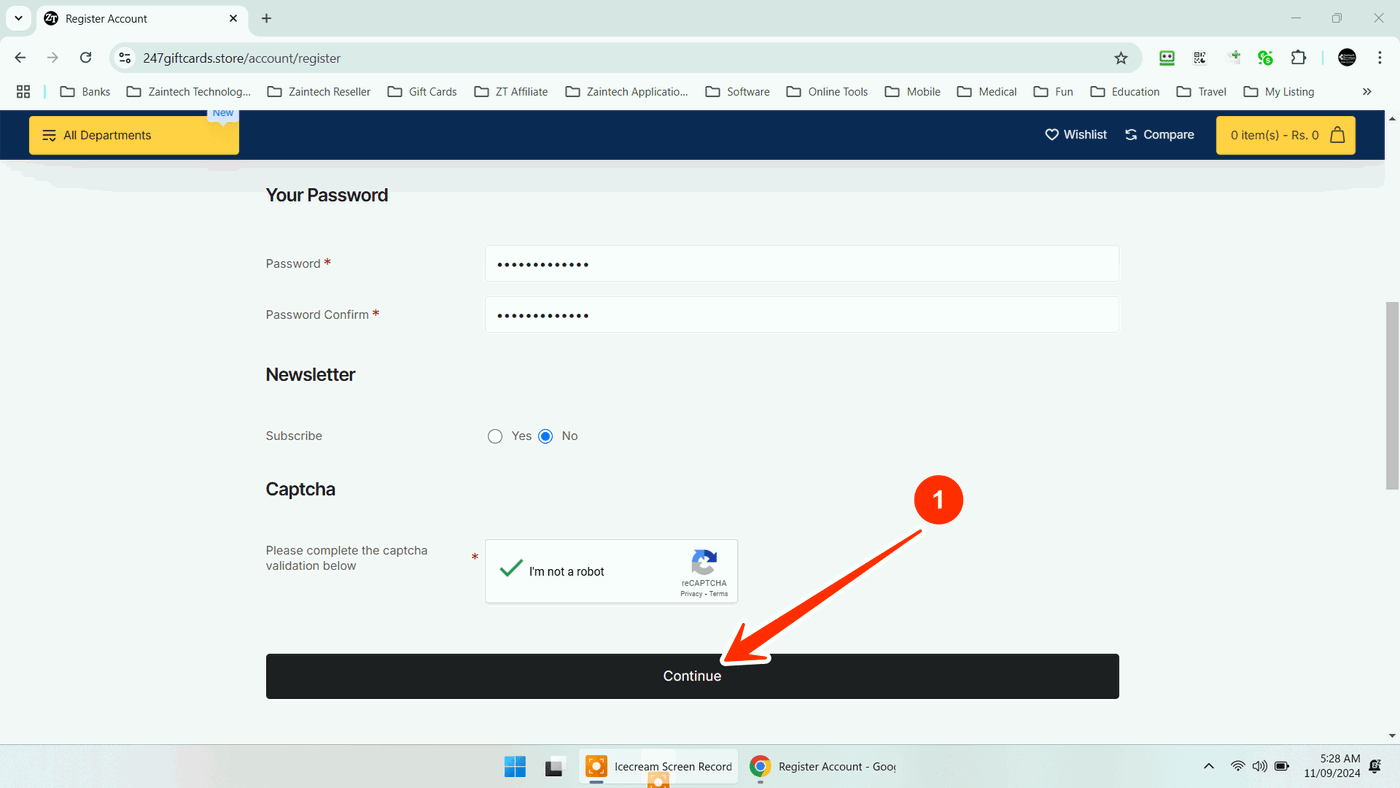Image resolution: width=1400 pixels, height=788 pixels.
Task: Open the Travel bookmark folder
Action: pos(1201,91)
